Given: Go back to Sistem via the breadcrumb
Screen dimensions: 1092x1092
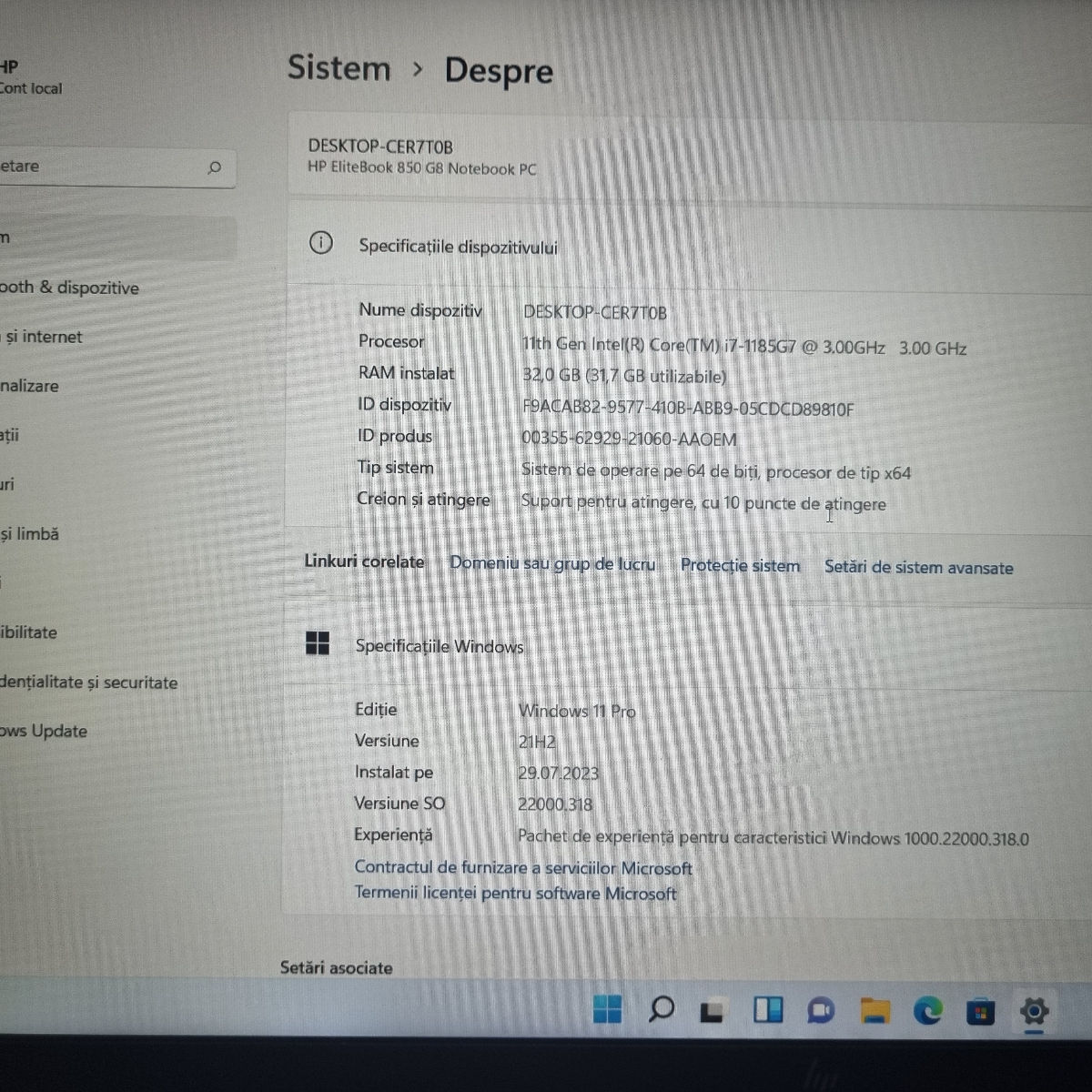Looking at the screenshot, I should coord(339,68).
